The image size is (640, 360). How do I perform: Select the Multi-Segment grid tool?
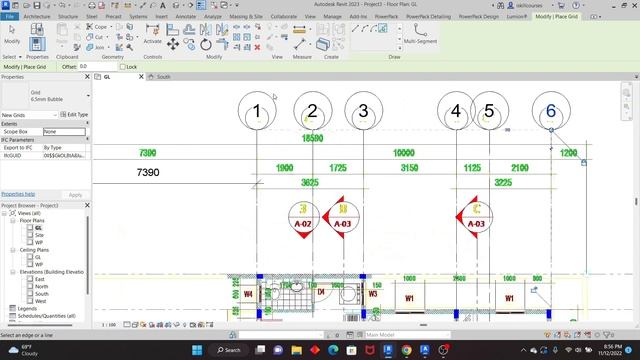tap(420, 33)
